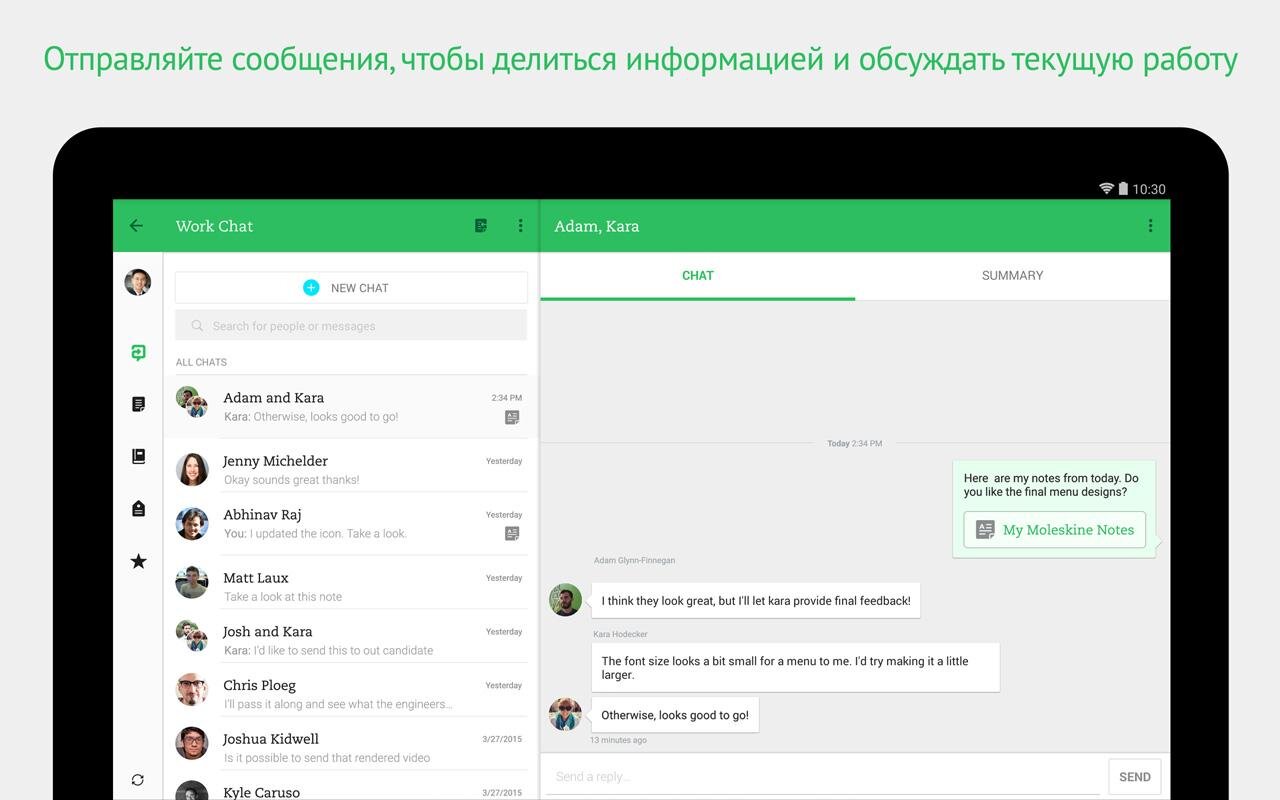
Task: Open the Shortcuts star icon
Action: point(138,561)
